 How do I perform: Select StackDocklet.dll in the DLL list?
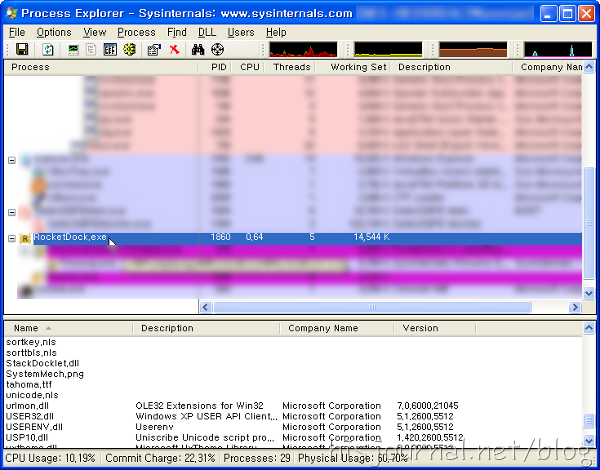(x=42, y=364)
